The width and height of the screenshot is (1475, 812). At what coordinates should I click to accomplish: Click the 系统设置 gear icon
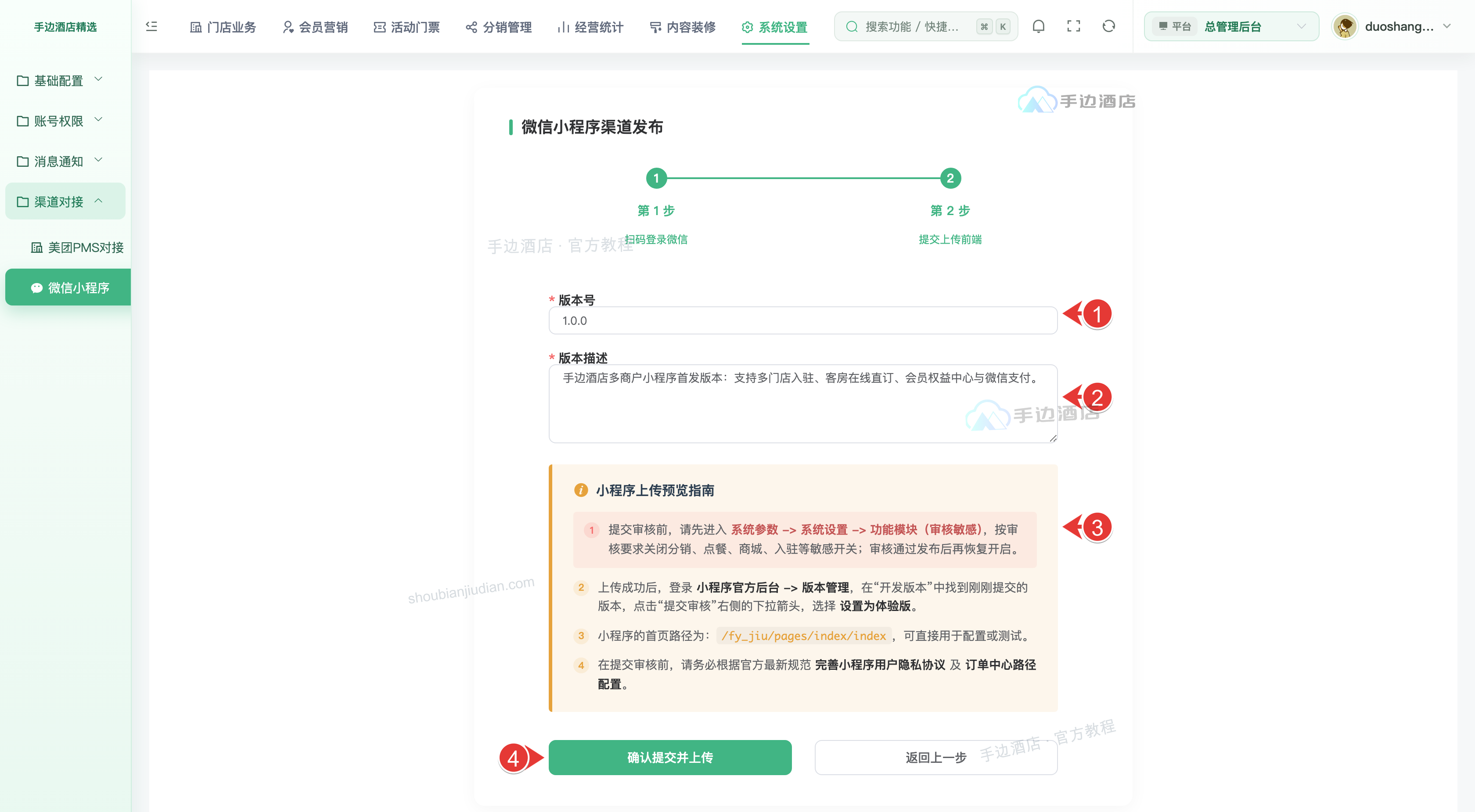(x=747, y=27)
